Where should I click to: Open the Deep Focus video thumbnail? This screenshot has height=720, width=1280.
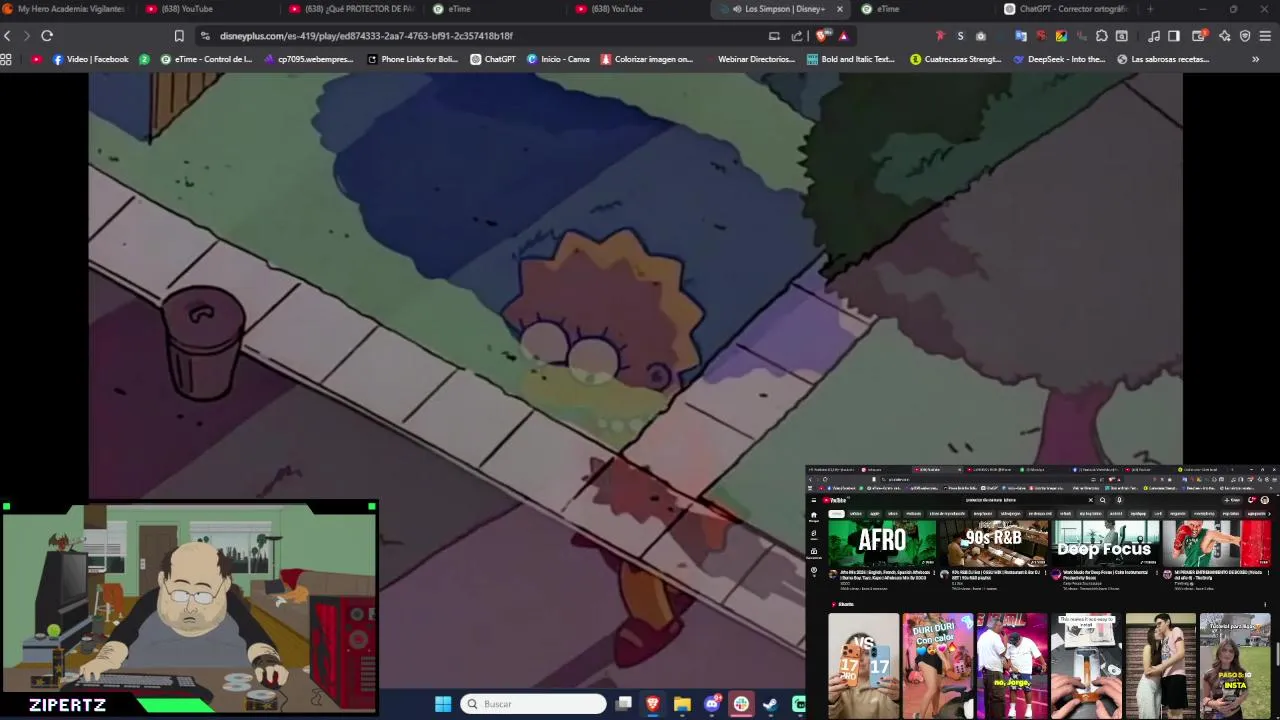pyautogui.click(x=1105, y=543)
